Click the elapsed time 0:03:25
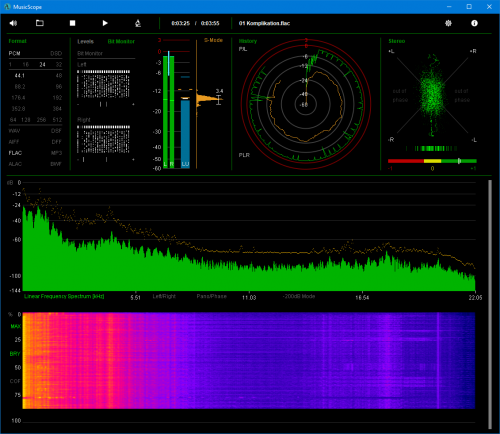 point(180,23)
